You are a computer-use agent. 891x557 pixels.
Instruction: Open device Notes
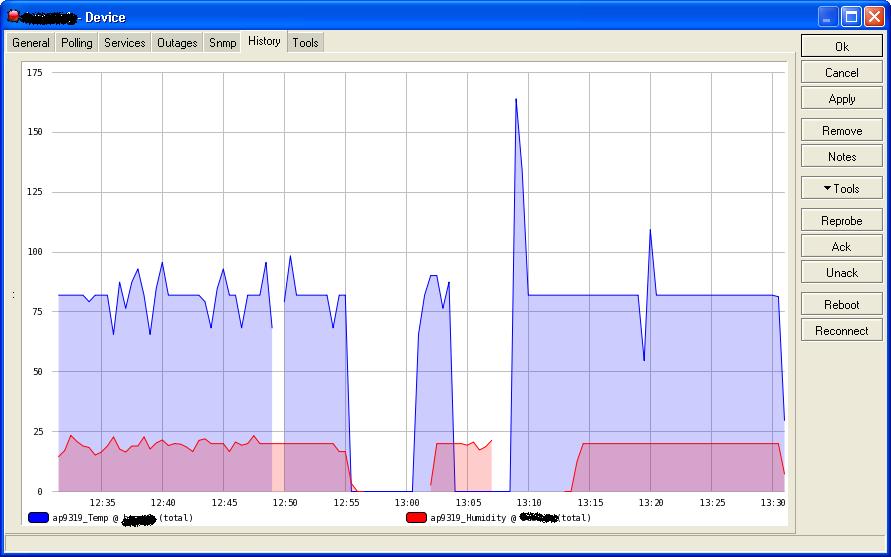click(x=842, y=156)
